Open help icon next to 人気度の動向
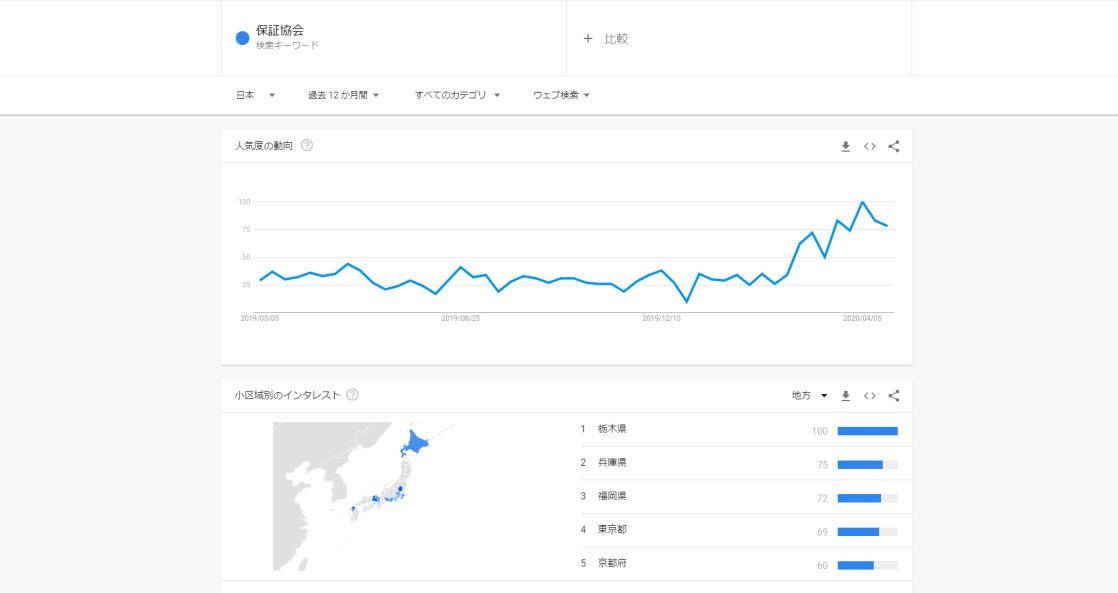The image size is (1118, 593). pyautogui.click(x=307, y=145)
